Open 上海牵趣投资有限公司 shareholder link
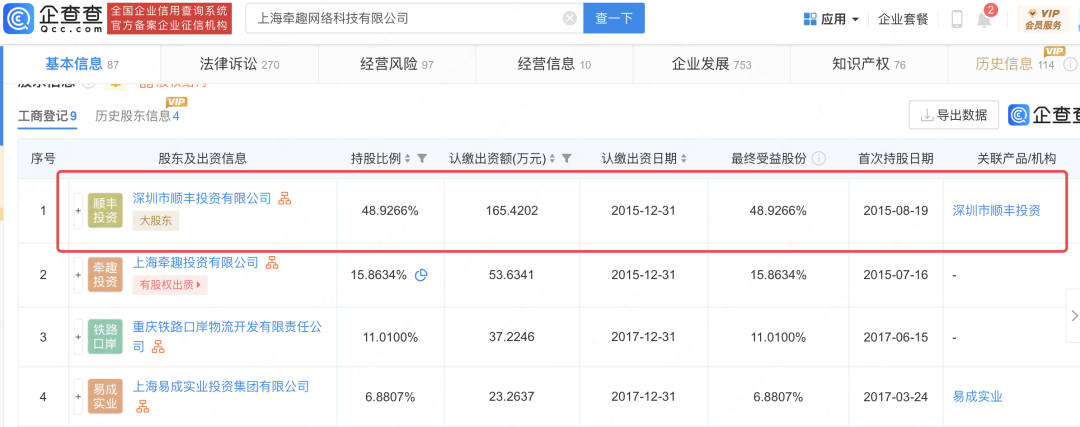 [x=196, y=262]
